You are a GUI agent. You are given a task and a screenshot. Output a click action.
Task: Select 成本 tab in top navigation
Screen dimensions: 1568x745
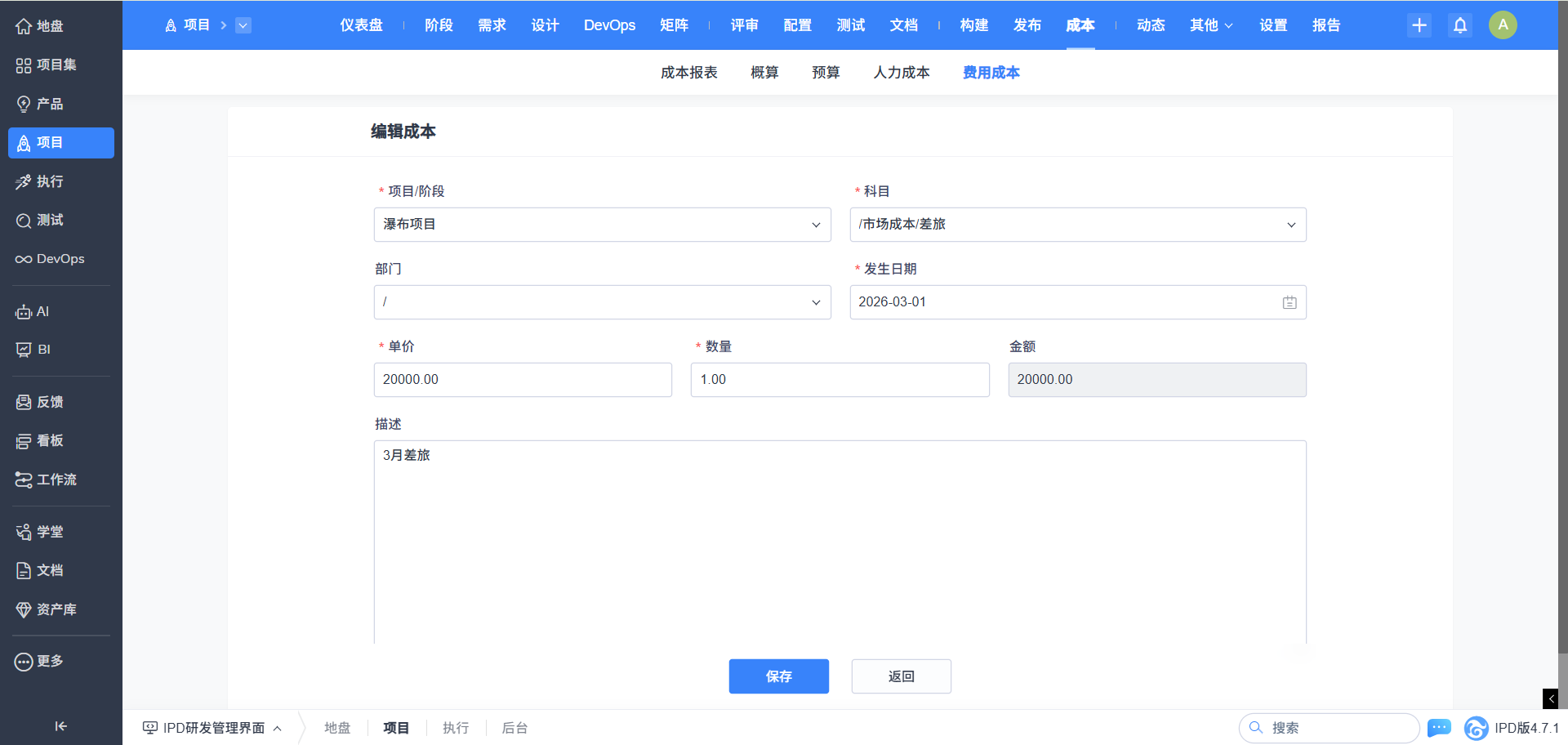pos(1080,25)
